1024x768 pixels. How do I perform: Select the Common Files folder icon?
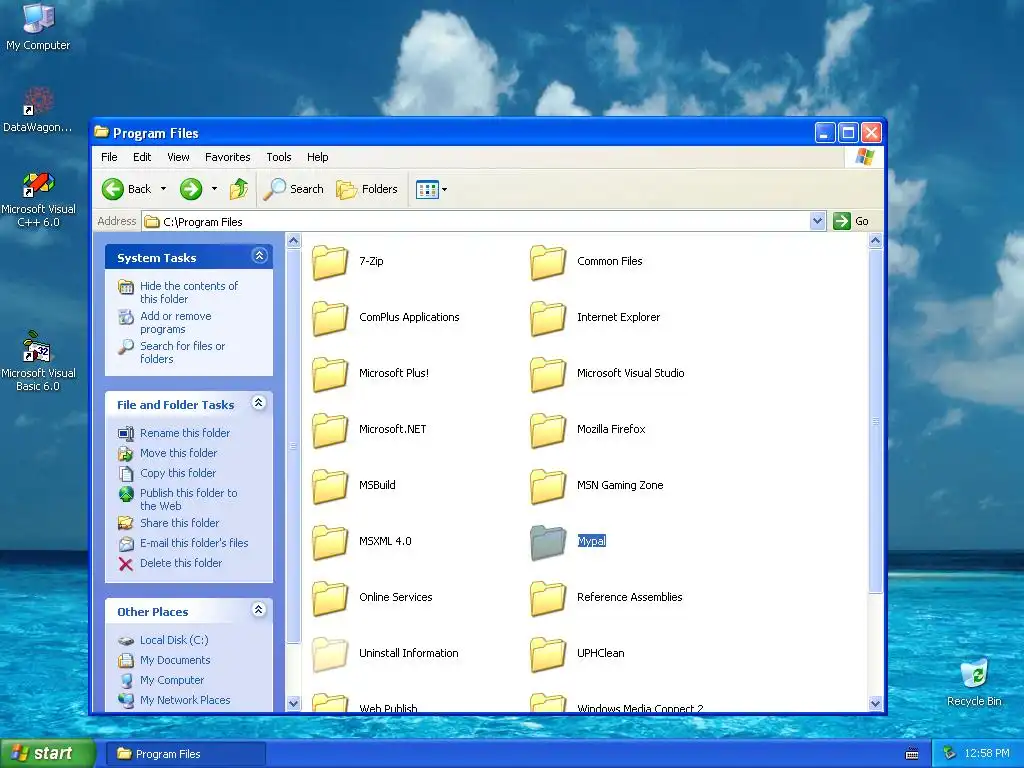548,261
